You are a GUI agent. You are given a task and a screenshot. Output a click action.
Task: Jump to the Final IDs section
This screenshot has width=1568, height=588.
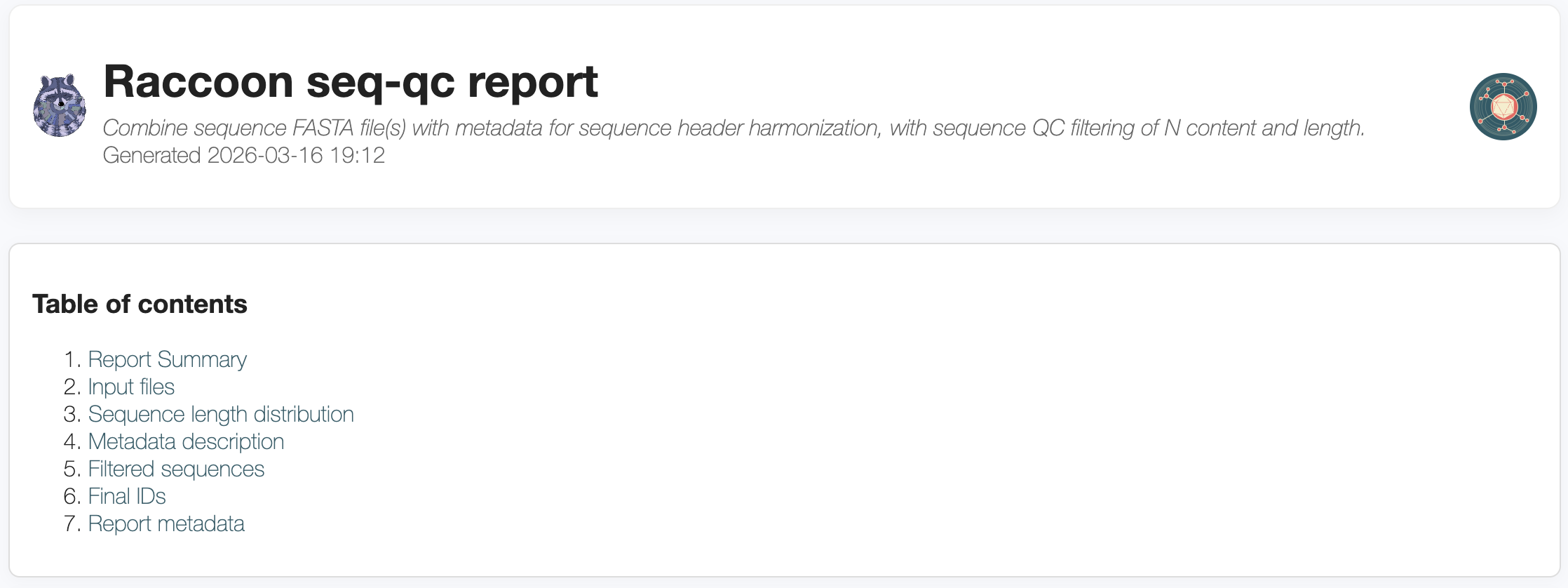(127, 496)
